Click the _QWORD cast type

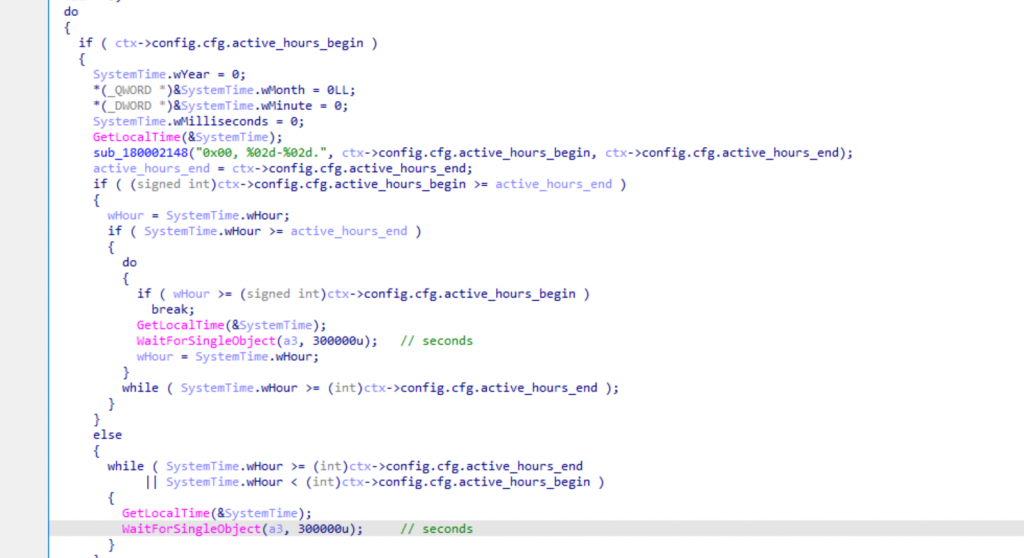click(x=128, y=89)
